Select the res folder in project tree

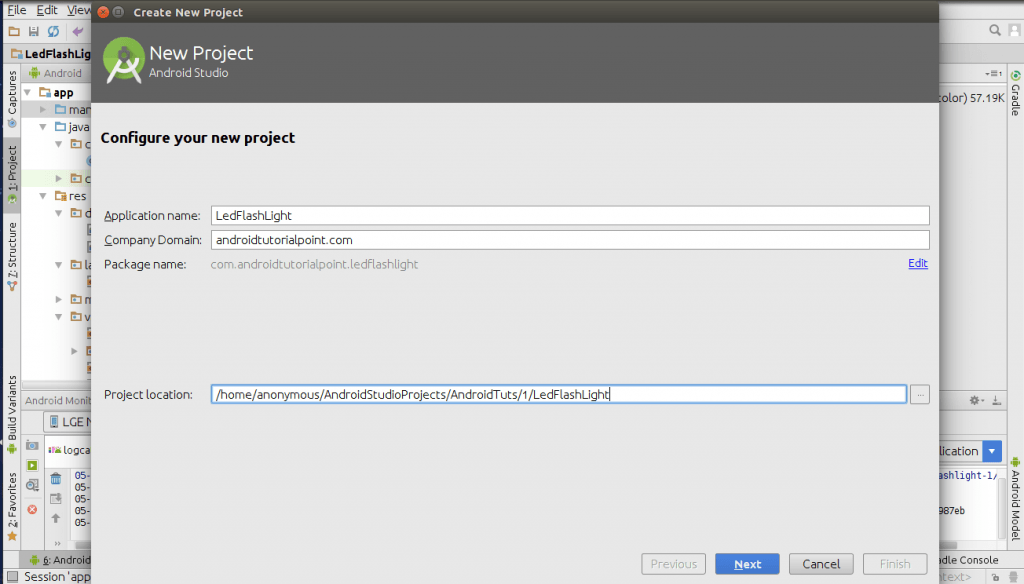pyautogui.click(x=71, y=196)
